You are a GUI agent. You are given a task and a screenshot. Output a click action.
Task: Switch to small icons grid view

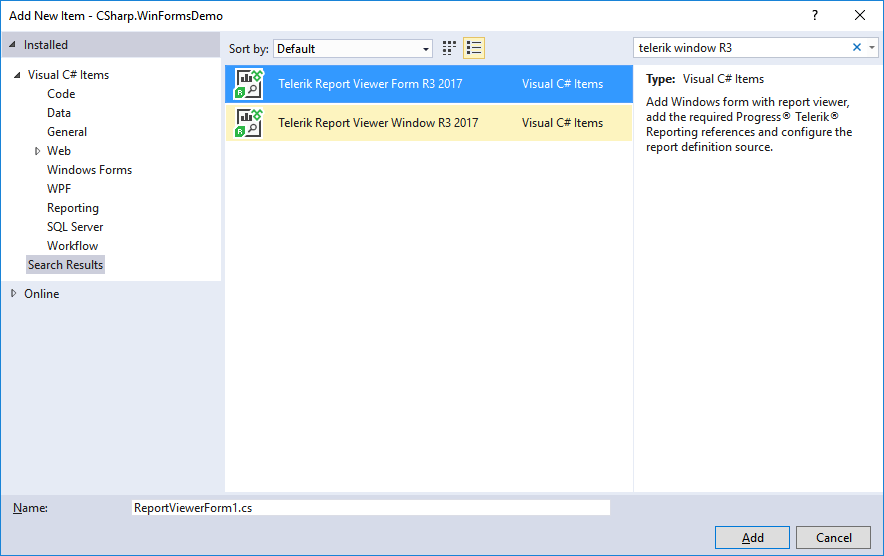449,48
